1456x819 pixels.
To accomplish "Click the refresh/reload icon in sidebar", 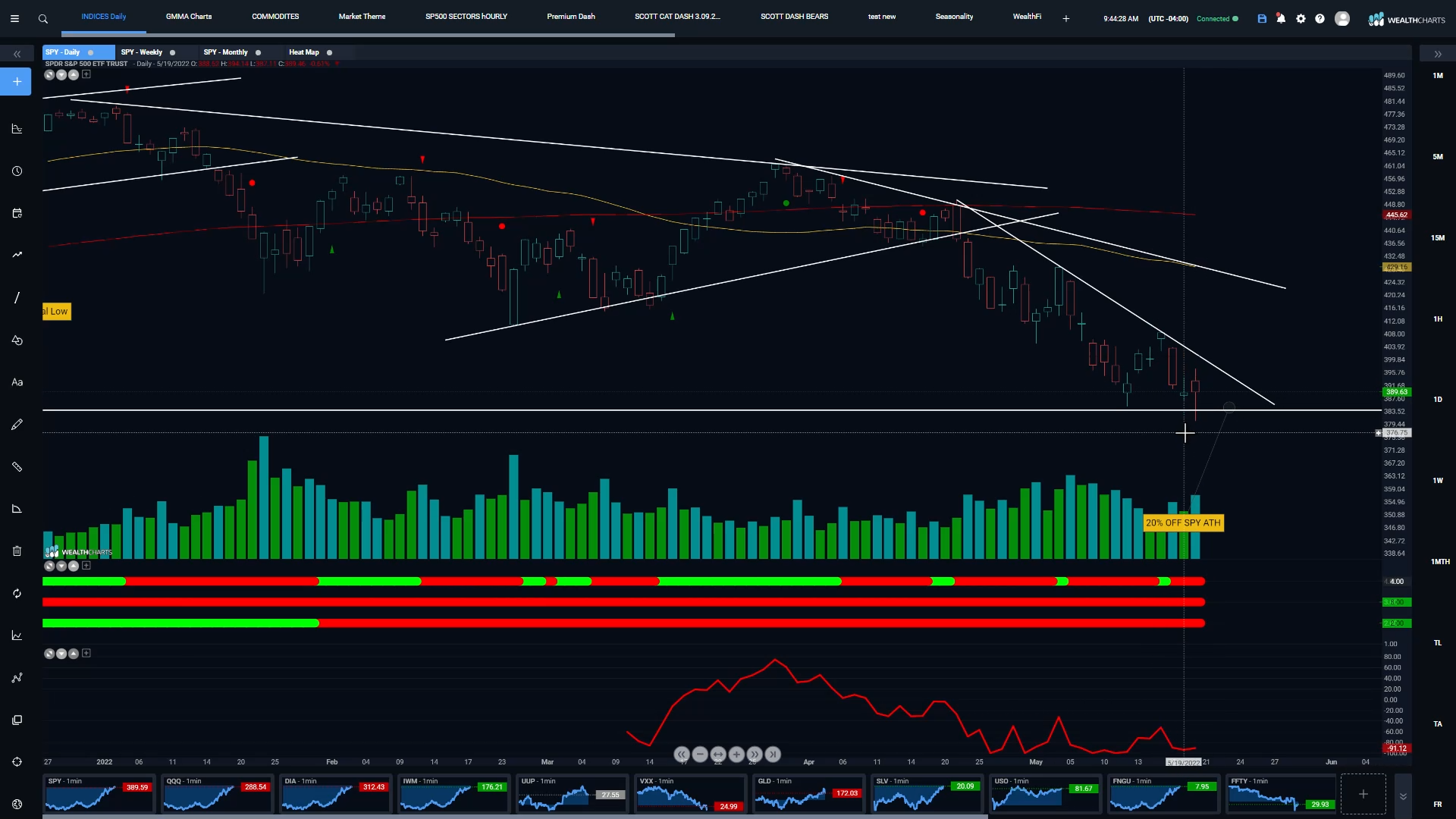I will click(x=17, y=594).
